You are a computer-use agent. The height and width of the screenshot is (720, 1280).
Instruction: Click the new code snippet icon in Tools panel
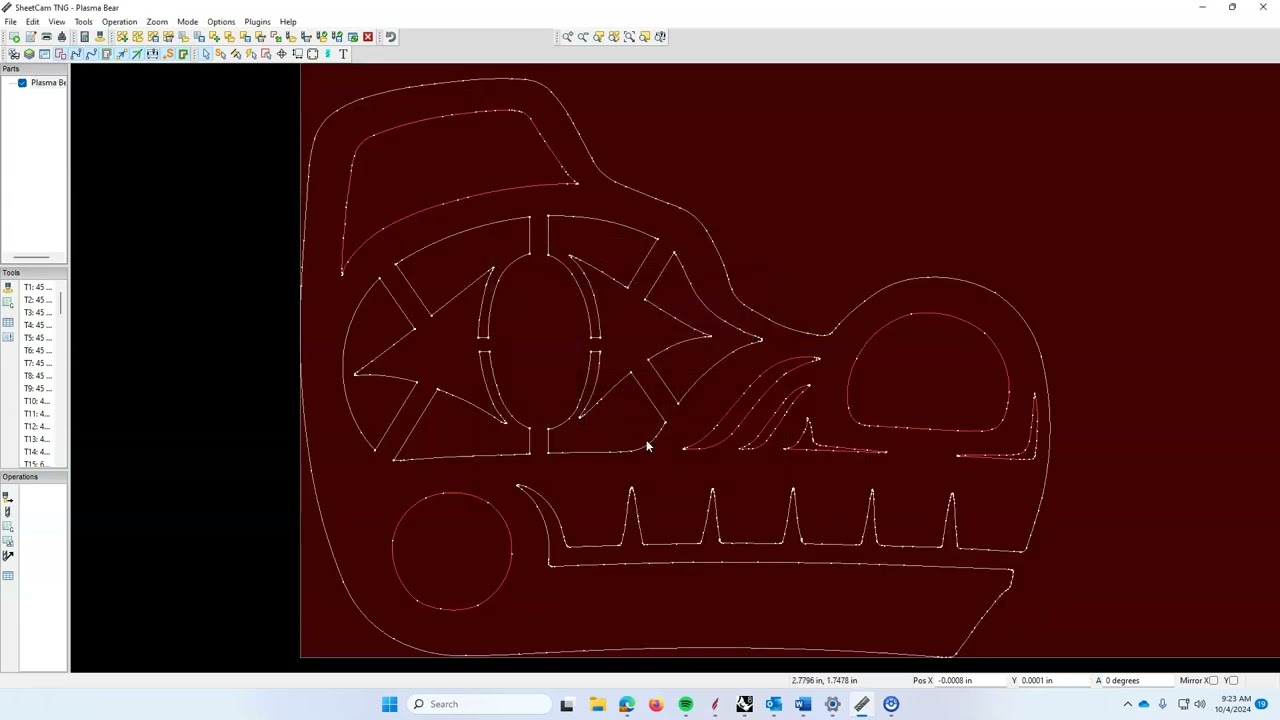8,303
